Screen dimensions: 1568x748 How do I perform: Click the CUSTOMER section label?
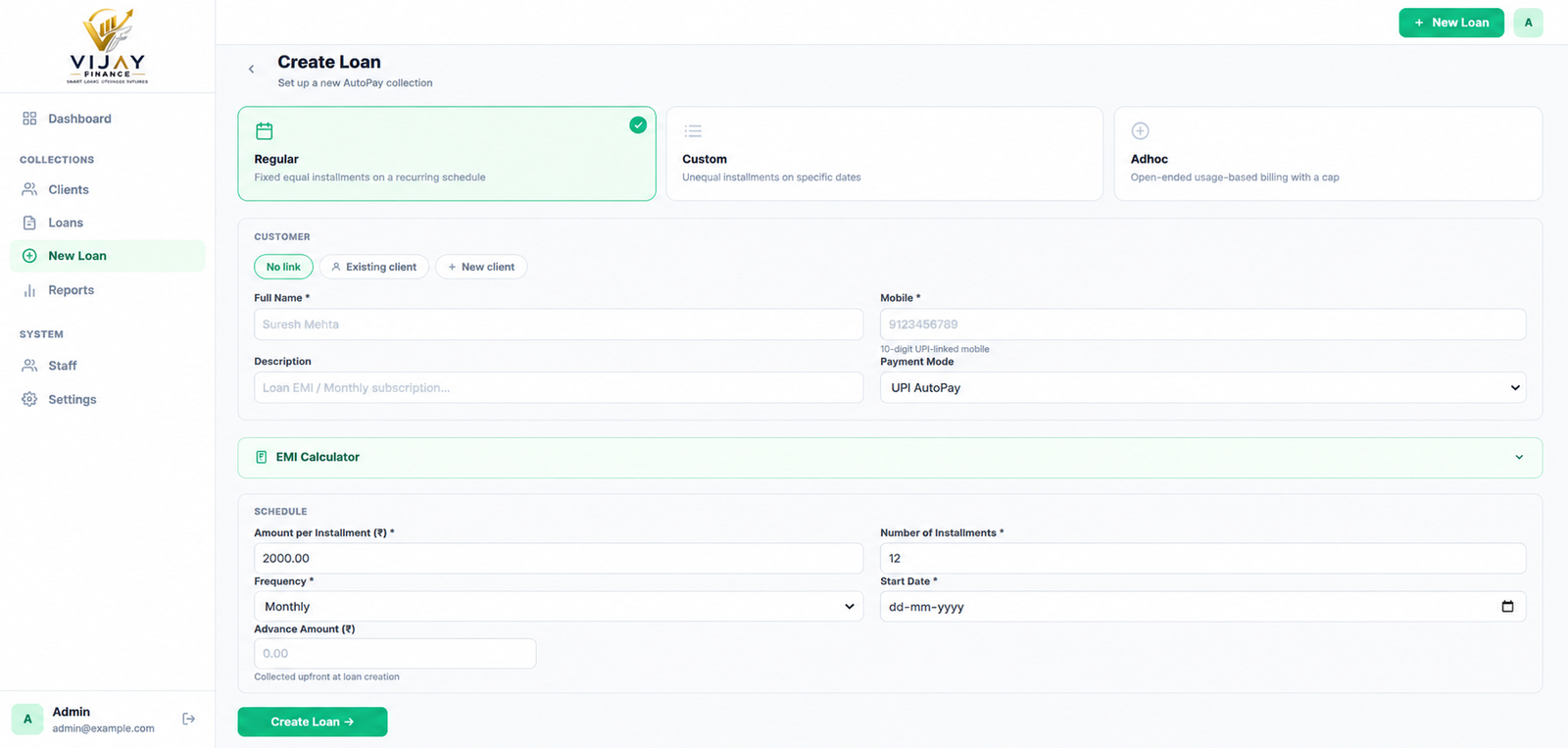pyautogui.click(x=282, y=237)
